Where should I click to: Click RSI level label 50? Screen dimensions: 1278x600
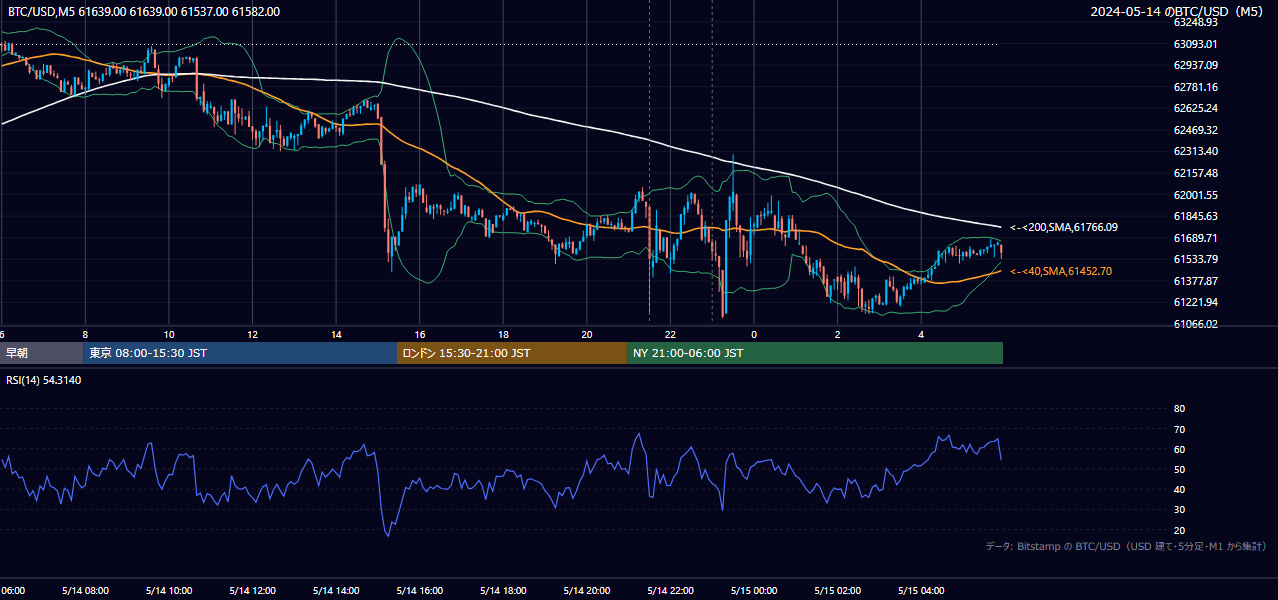click(x=1179, y=469)
